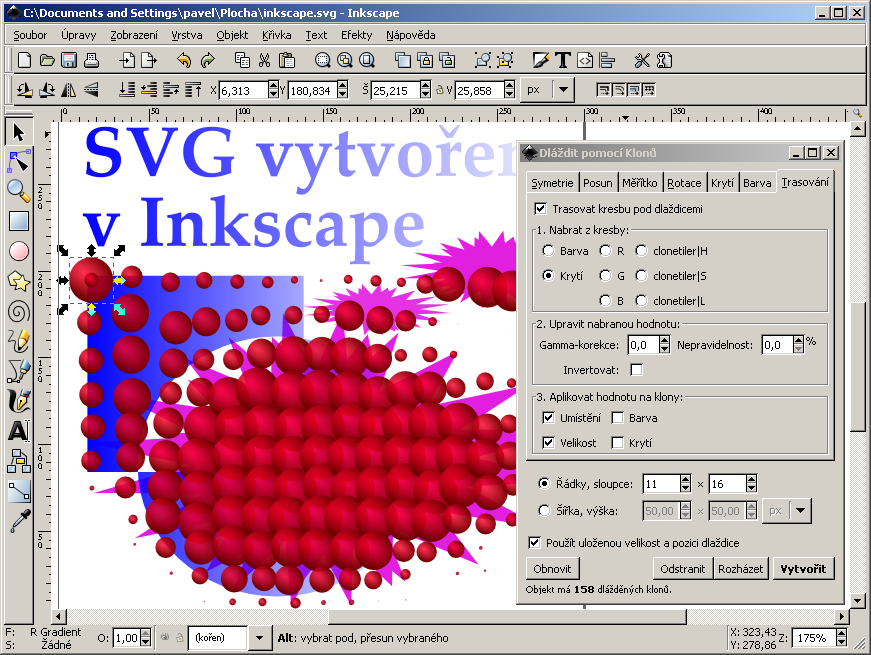
Task: Pick the Star and polygon tool
Action: coord(19,281)
